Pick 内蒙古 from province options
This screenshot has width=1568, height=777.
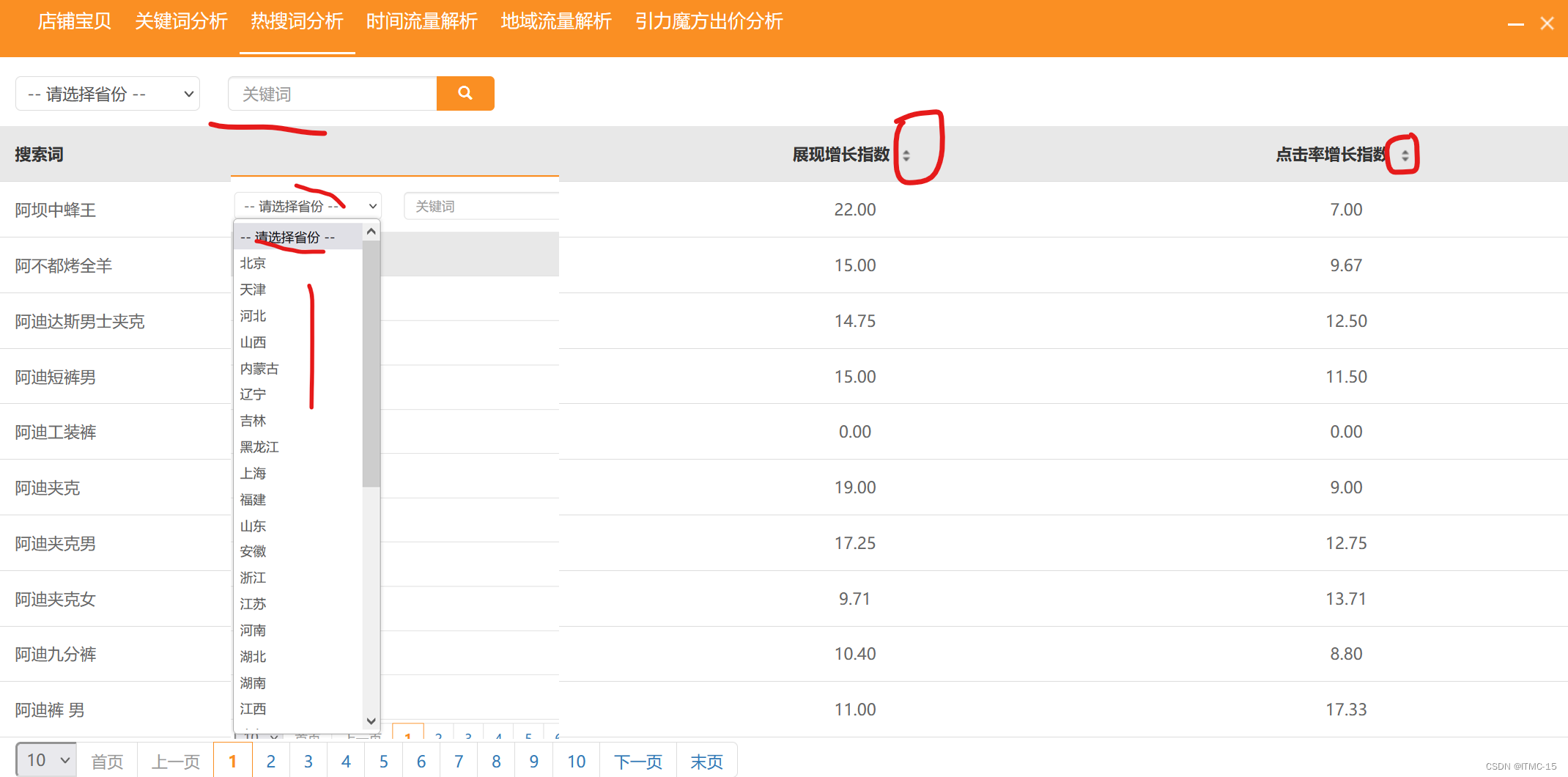259,369
